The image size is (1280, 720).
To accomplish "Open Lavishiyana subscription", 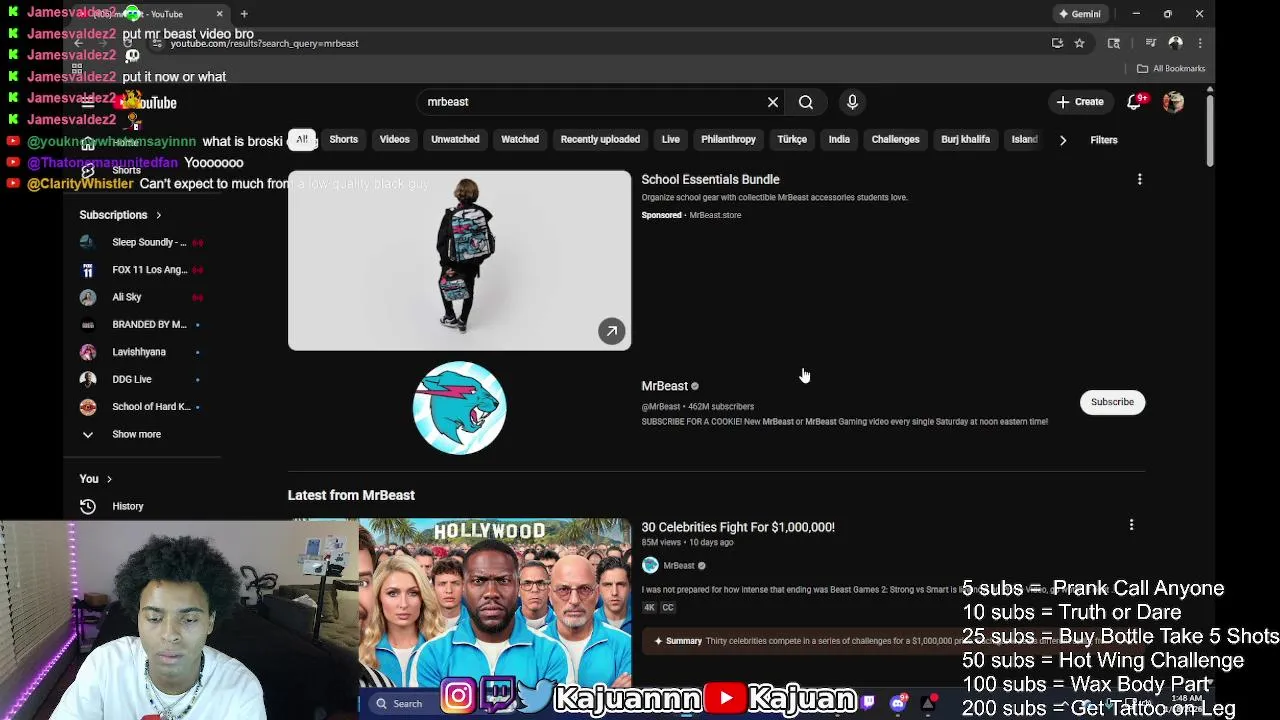I will click(140, 352).
